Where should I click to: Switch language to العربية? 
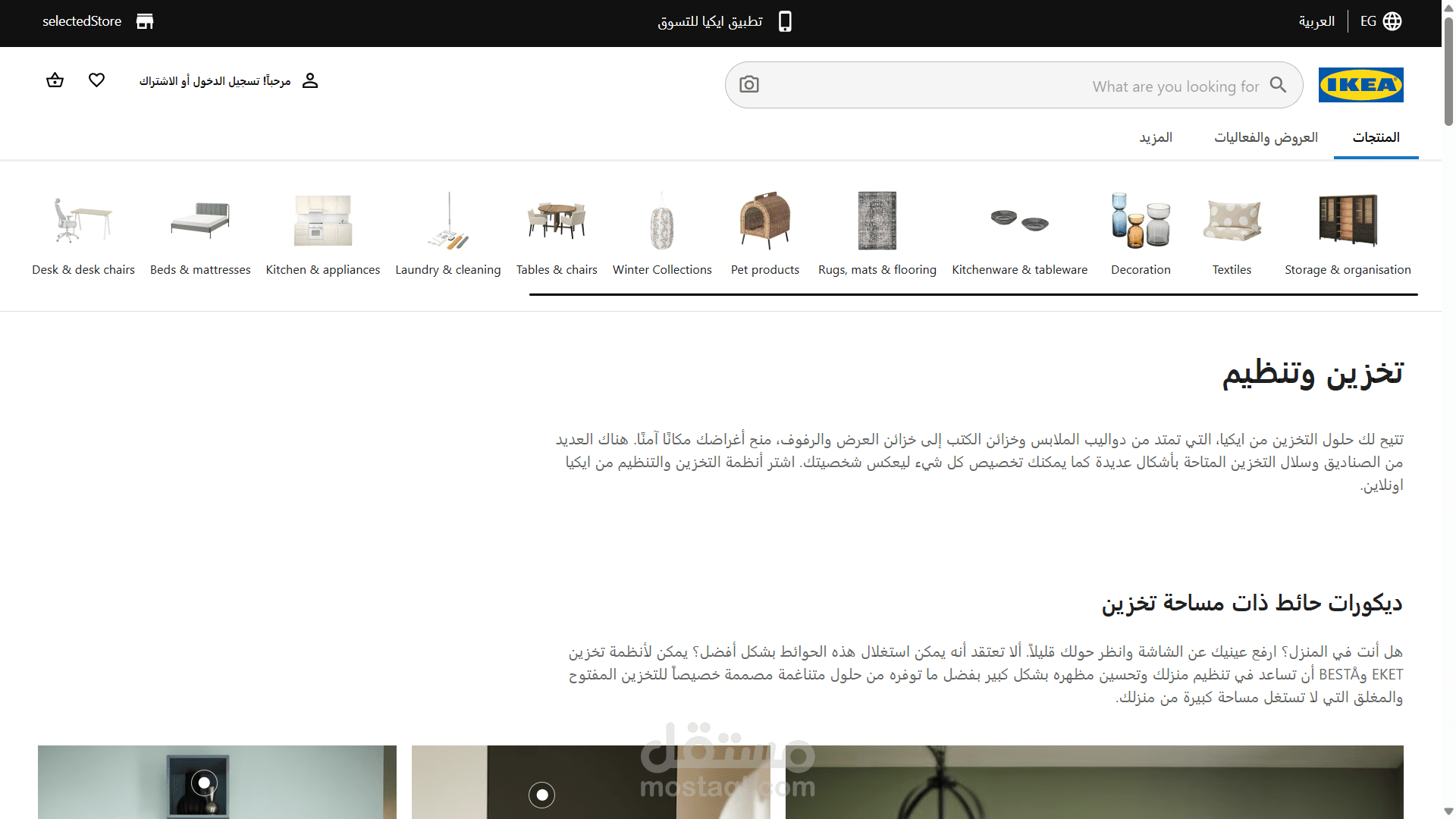(x=1316, y=21)
